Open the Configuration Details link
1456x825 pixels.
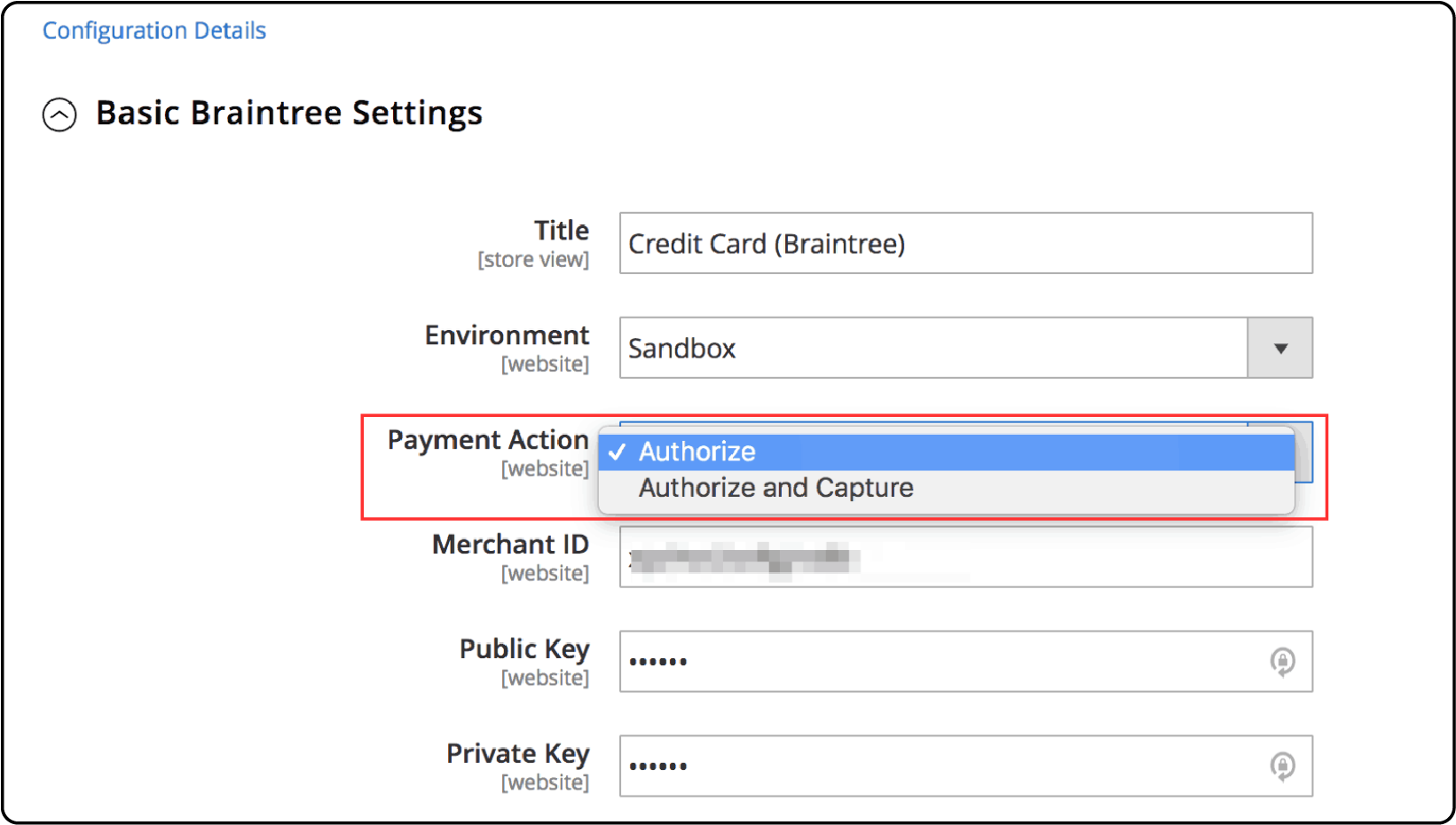(154, 30)
